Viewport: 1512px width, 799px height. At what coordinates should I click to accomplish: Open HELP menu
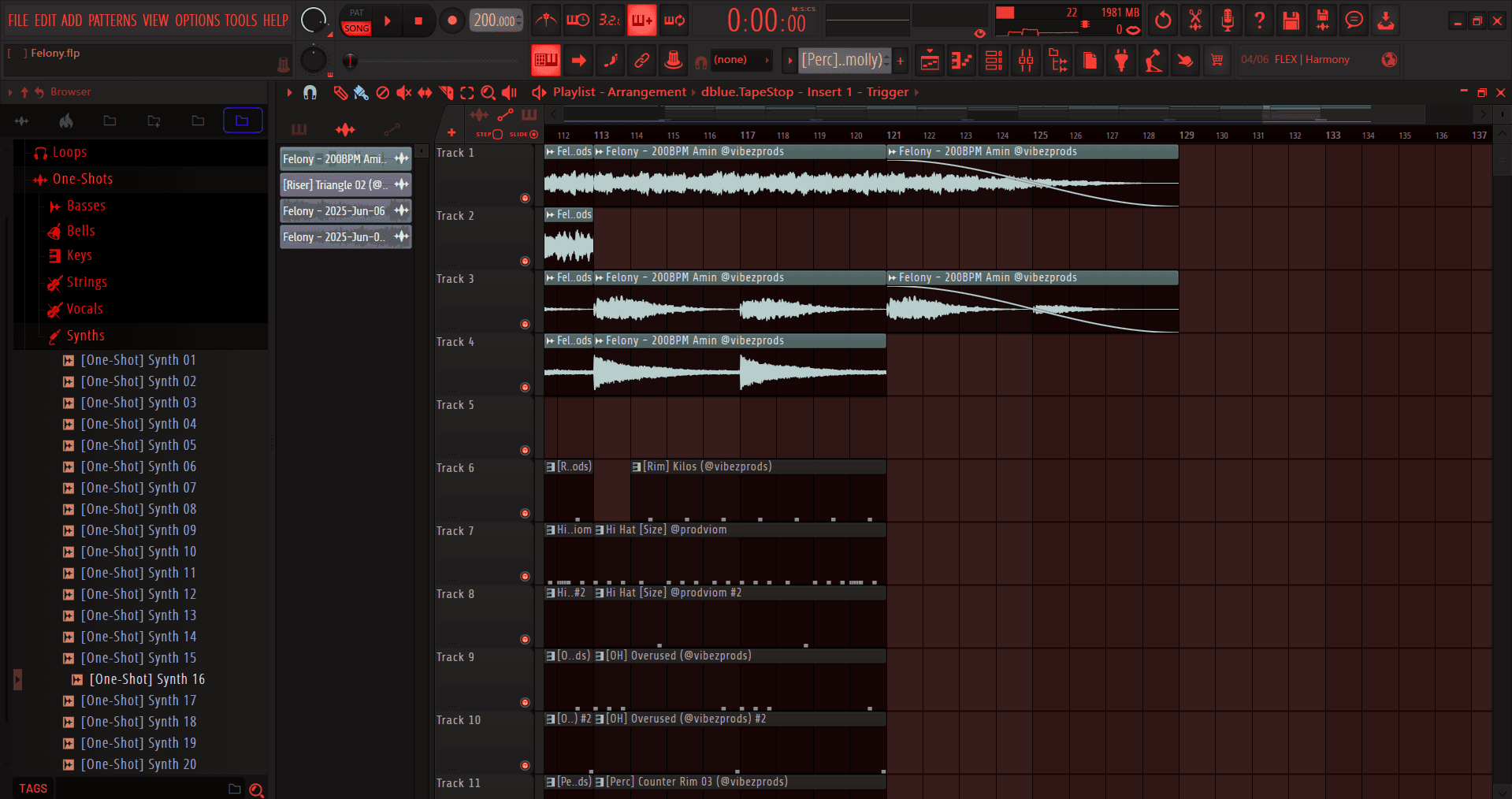coord(276,20)
